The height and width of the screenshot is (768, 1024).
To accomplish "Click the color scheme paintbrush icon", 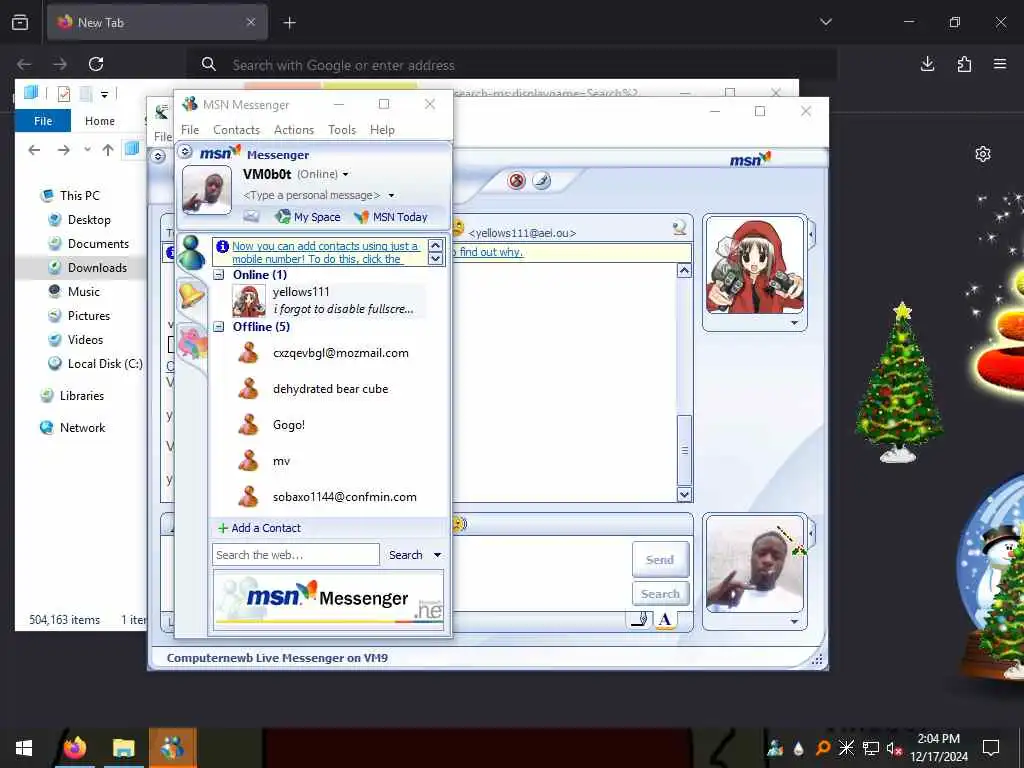I will [x=541, y=180].
